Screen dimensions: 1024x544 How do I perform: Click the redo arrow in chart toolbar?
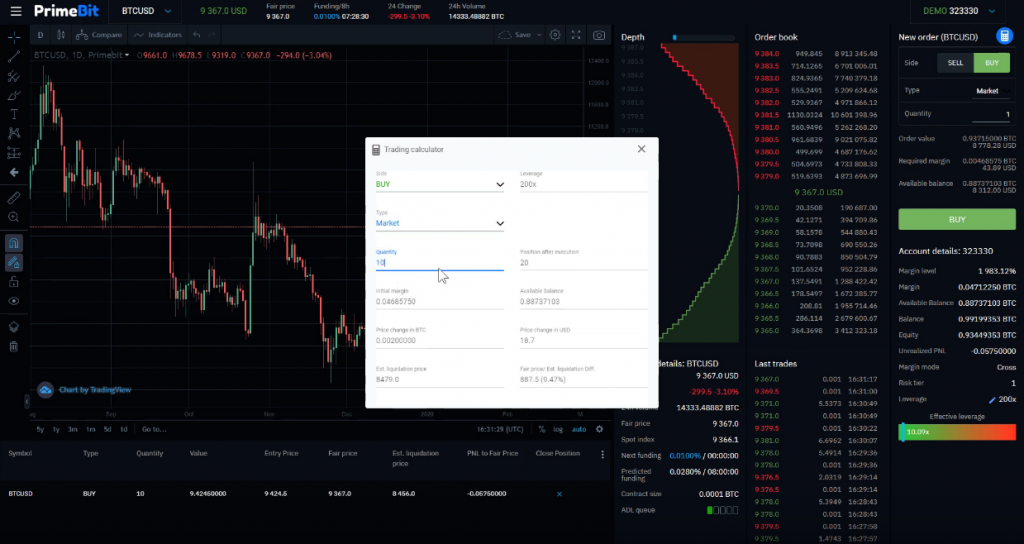coord(212,35)
